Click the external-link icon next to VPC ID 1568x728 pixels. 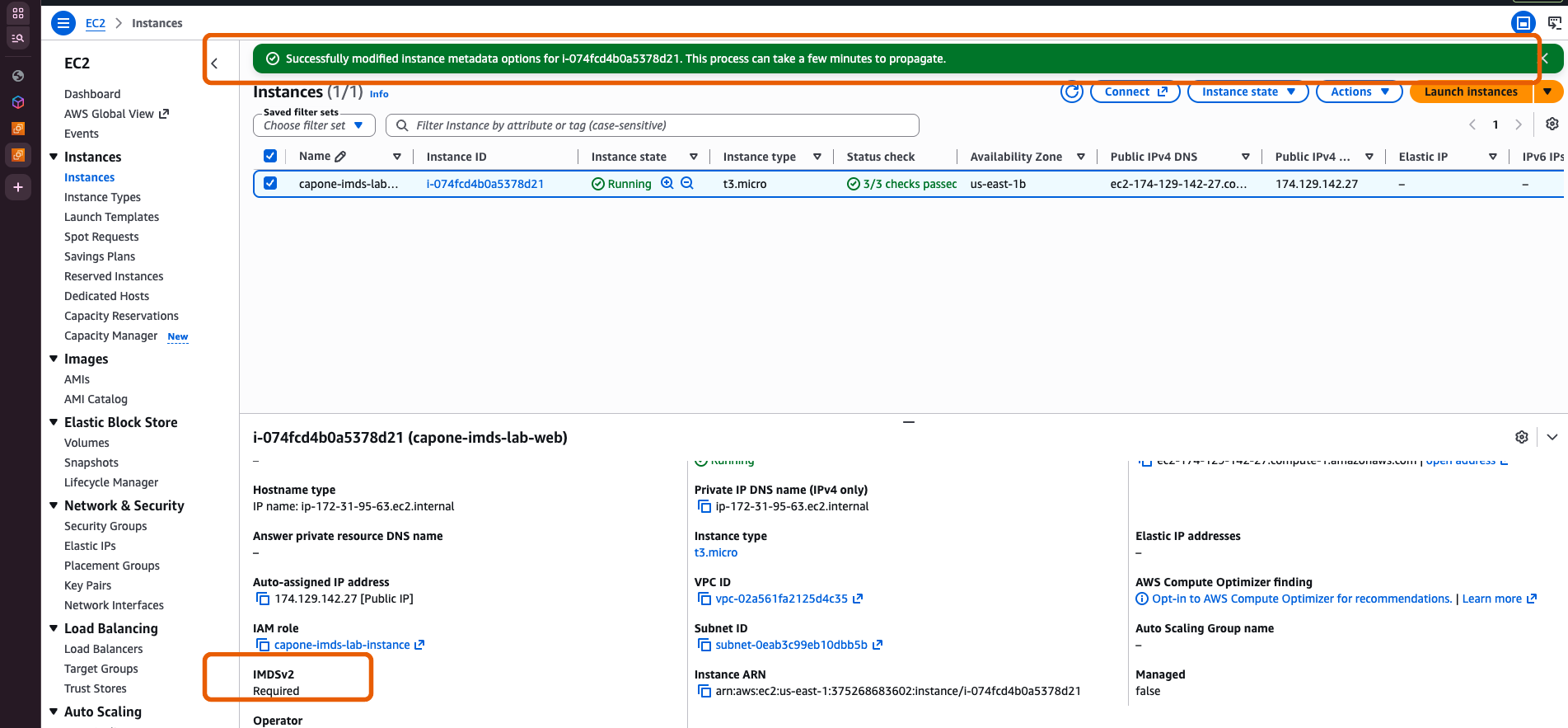858,599
